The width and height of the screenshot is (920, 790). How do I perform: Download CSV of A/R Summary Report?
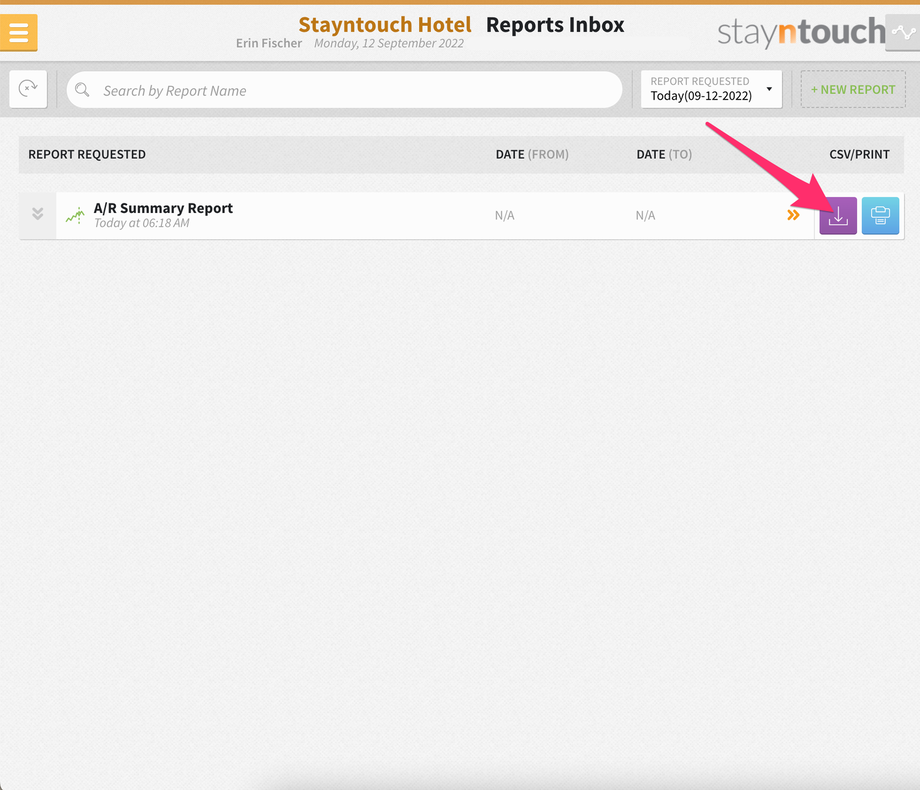point(838,216)
